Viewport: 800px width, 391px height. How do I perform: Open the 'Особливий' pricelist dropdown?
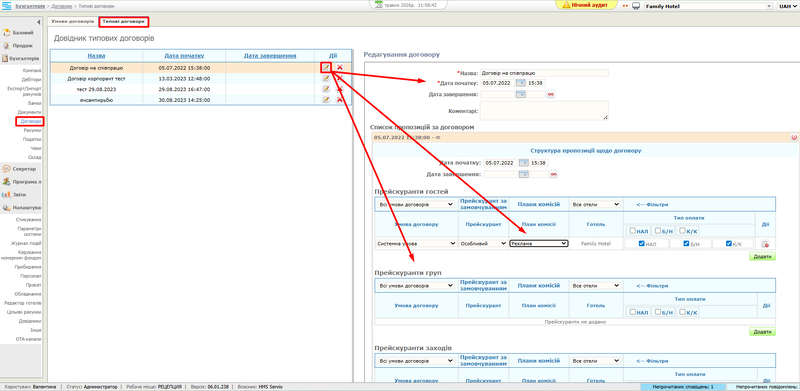pyautogui.click(x=483, y=243)
